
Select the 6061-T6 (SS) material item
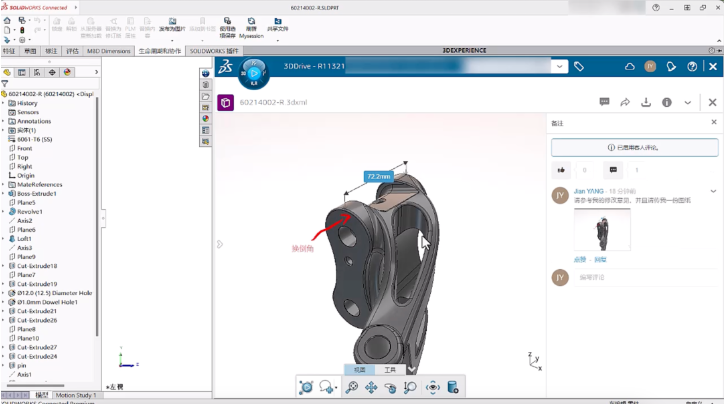click(x=35, y=139)
